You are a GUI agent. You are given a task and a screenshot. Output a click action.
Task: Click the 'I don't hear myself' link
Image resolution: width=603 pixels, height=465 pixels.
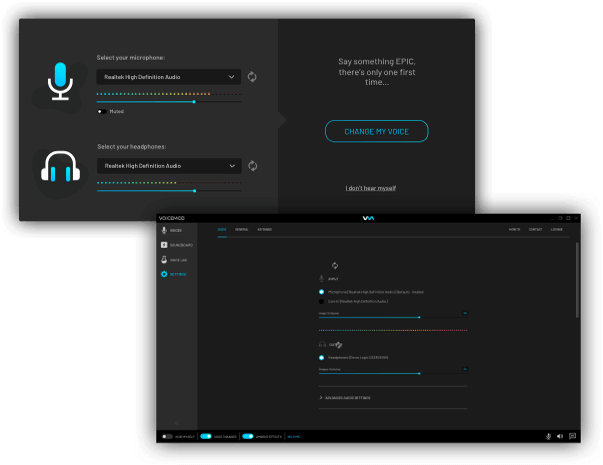[x=371, y=188]
